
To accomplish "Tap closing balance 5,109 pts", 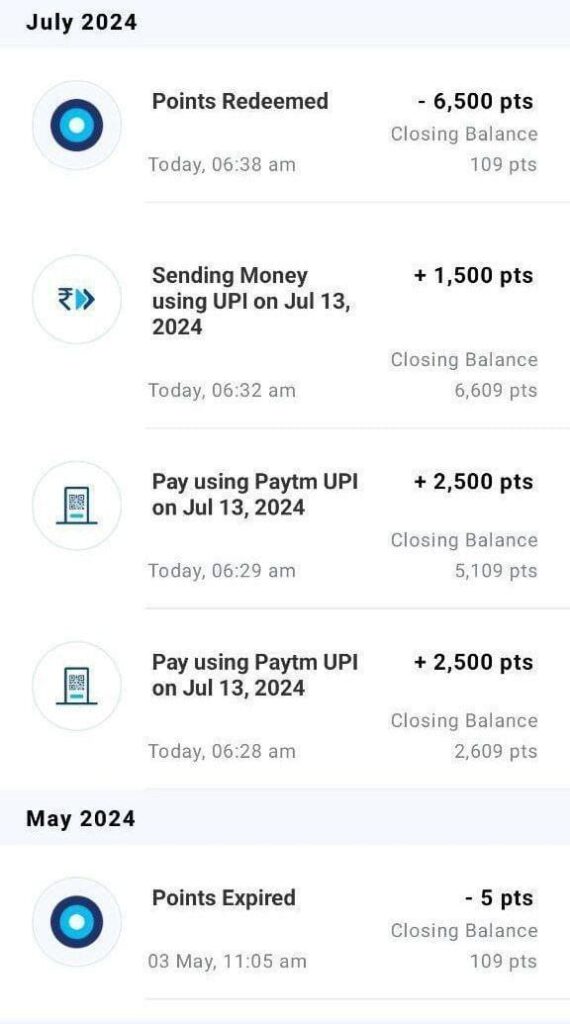I will pos(496,571).
